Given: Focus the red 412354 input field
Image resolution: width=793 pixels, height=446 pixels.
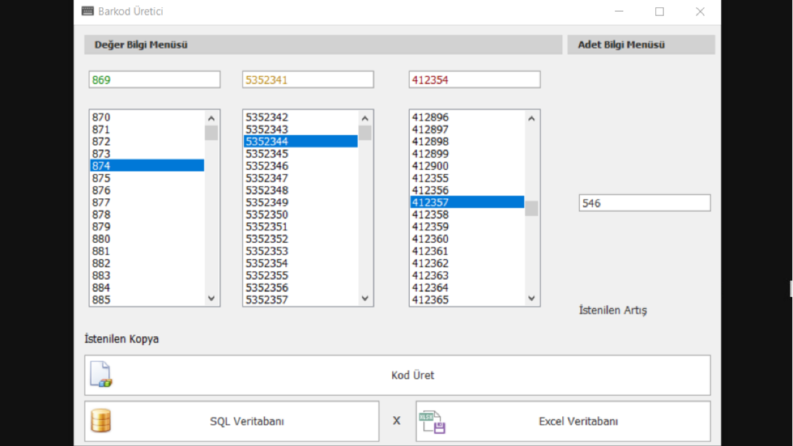Looking at the screenshot, I should (x=474, y=79).
